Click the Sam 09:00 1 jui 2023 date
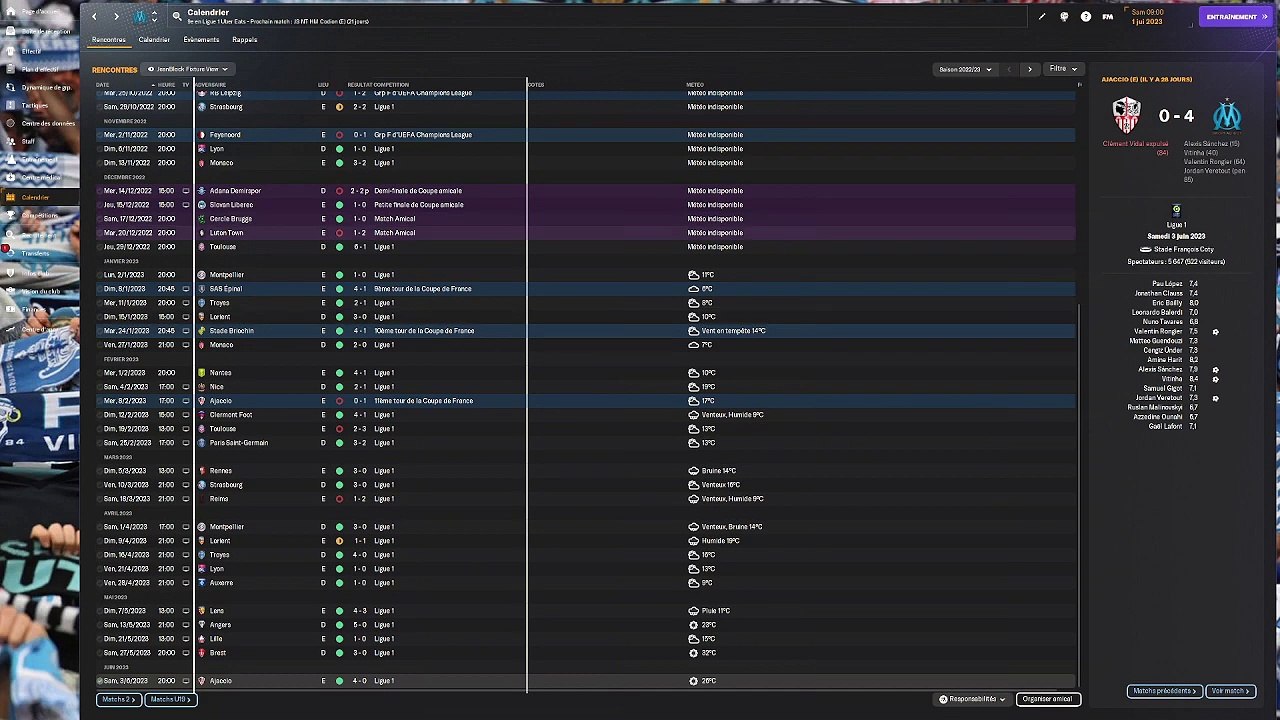1280x720 pixels. click(x=1147, y=17)
